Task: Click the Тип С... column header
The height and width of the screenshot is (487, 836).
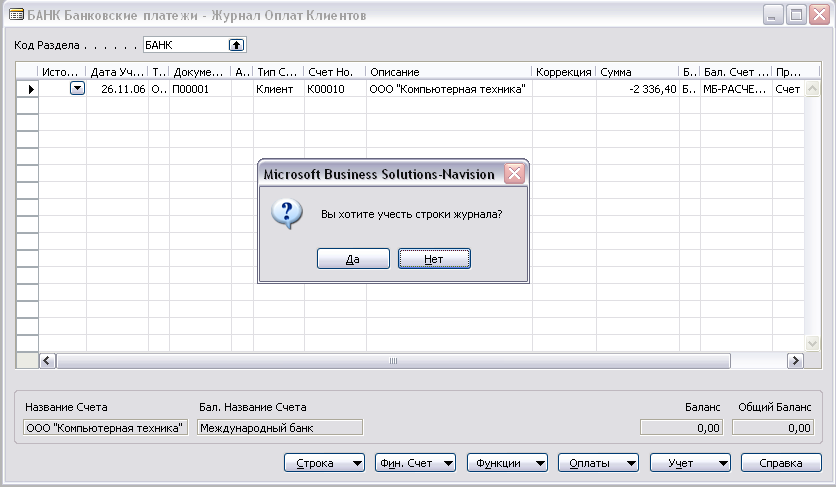Action: 279,72
